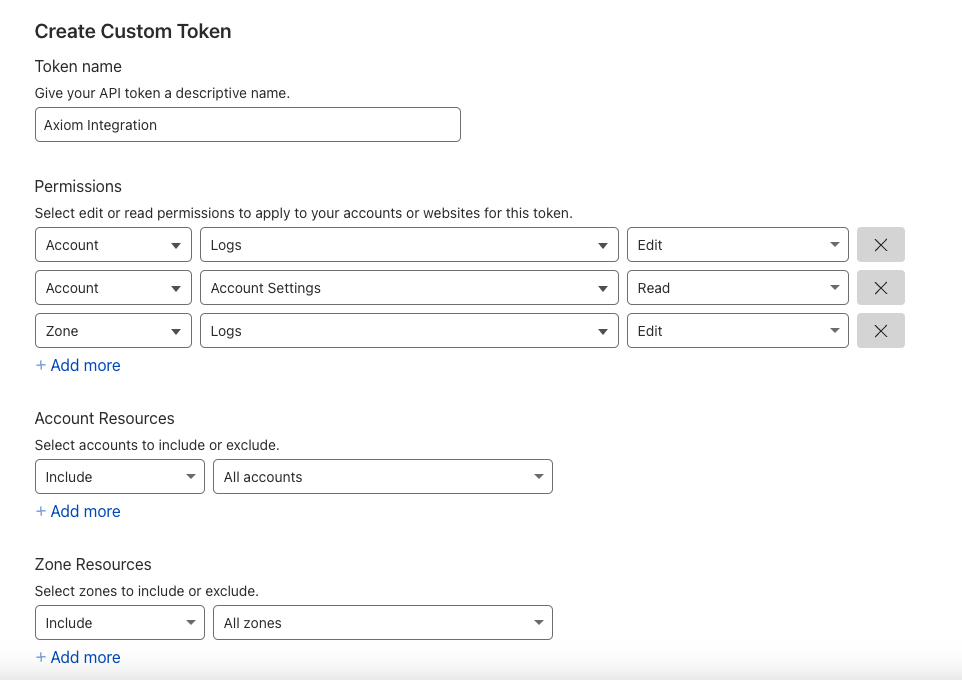Remove the Account Logs permission row
Image resolution: width=962 pixels, height=680 pixels.
click(x=880, y=245)
